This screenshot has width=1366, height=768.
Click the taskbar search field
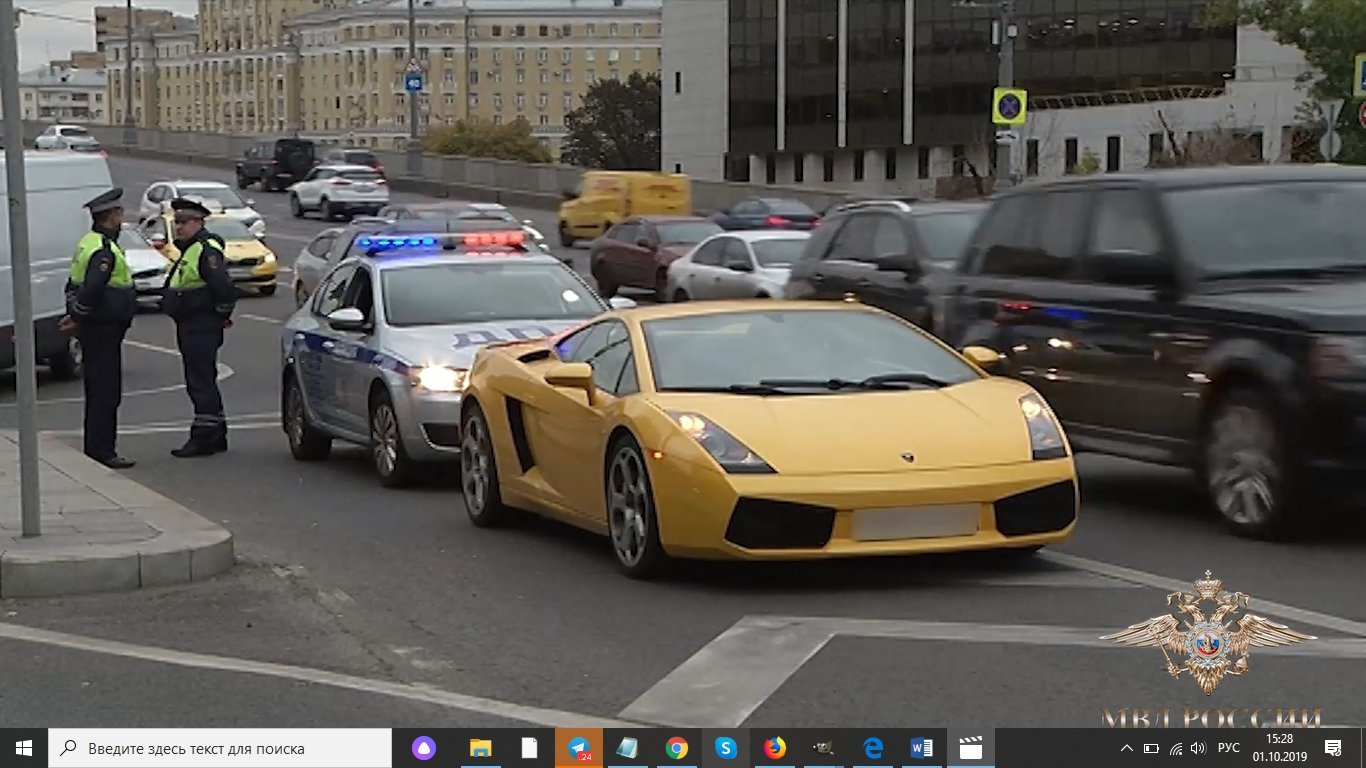(x=220, y=748)
